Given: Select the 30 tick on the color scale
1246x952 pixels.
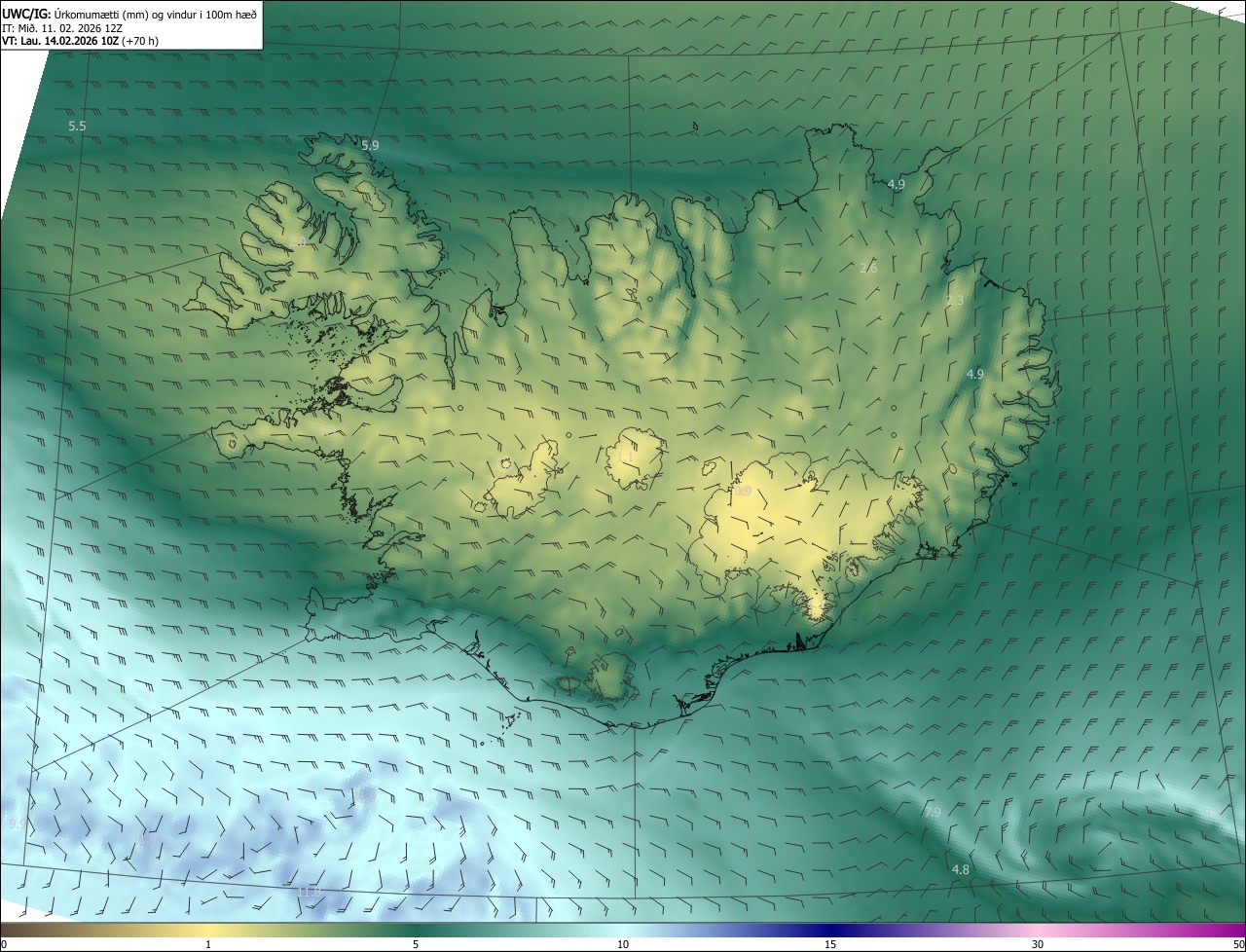Looking at the screenshot, I should [x=1038, y=944].
